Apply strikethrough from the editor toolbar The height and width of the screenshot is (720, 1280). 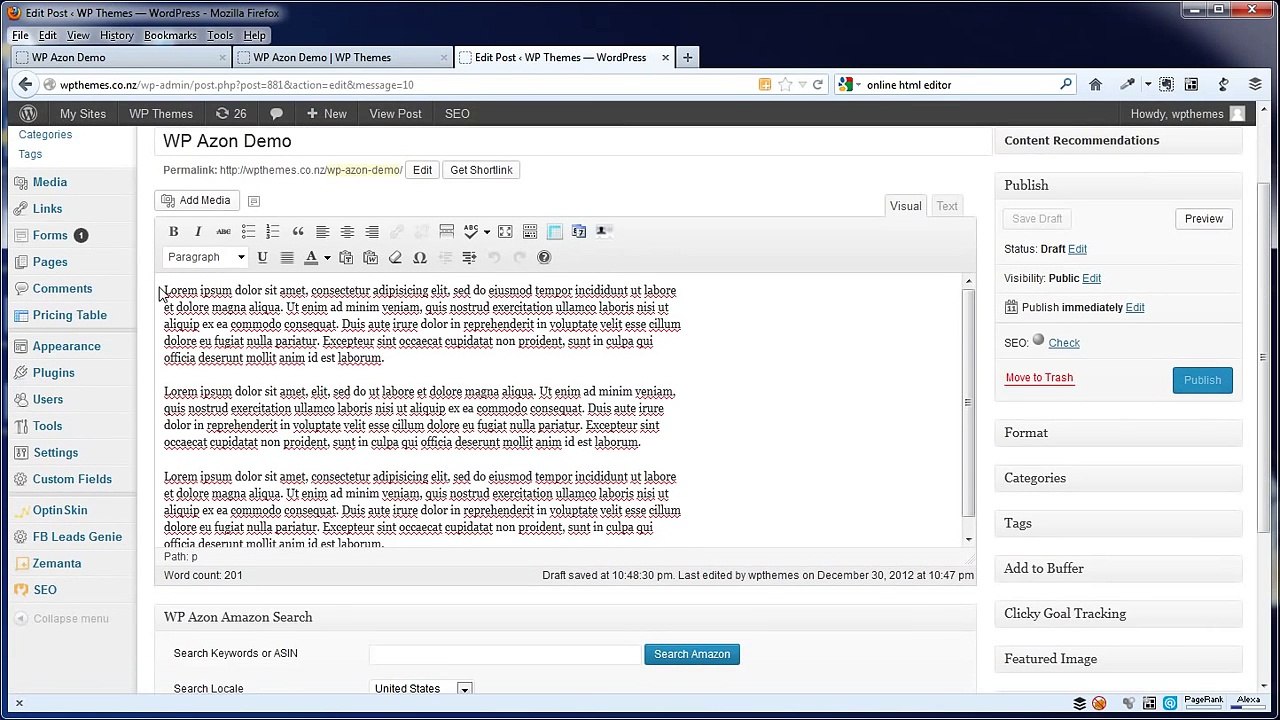[x=223, y=231]
